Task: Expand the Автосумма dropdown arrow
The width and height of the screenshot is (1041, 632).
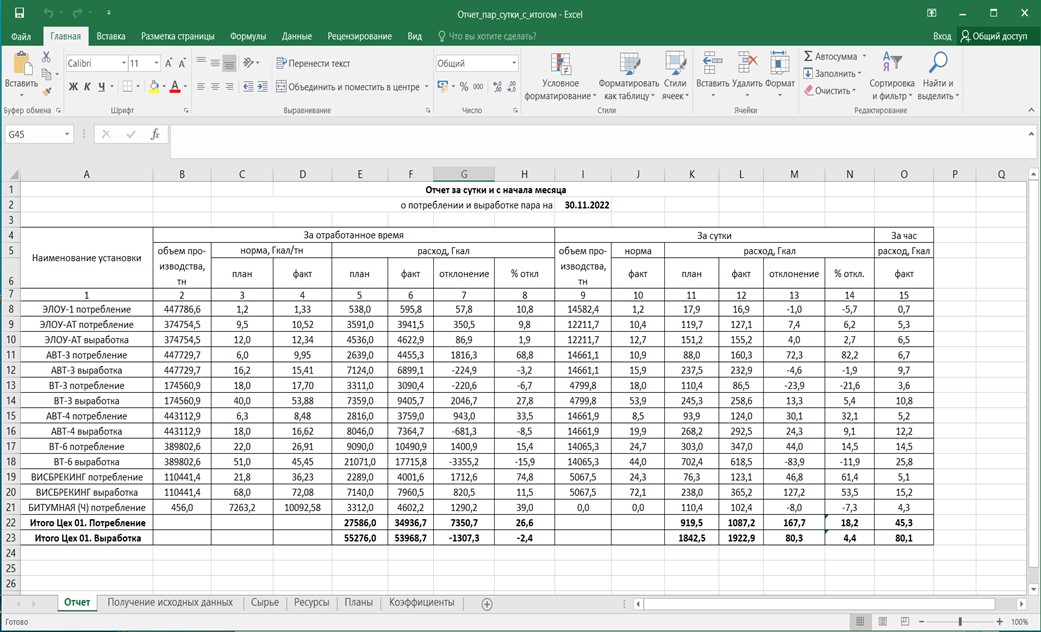Action: coord(864,56)
